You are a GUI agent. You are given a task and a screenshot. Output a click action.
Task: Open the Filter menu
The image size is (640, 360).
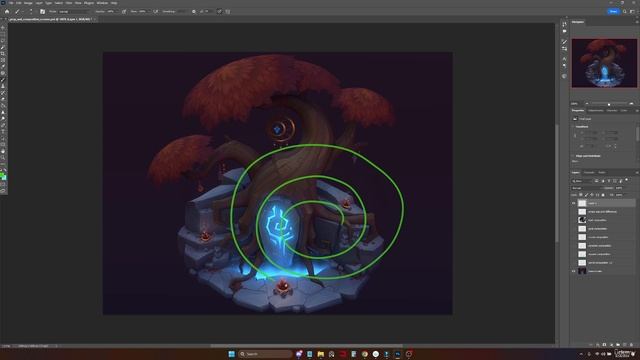point(69,3)
